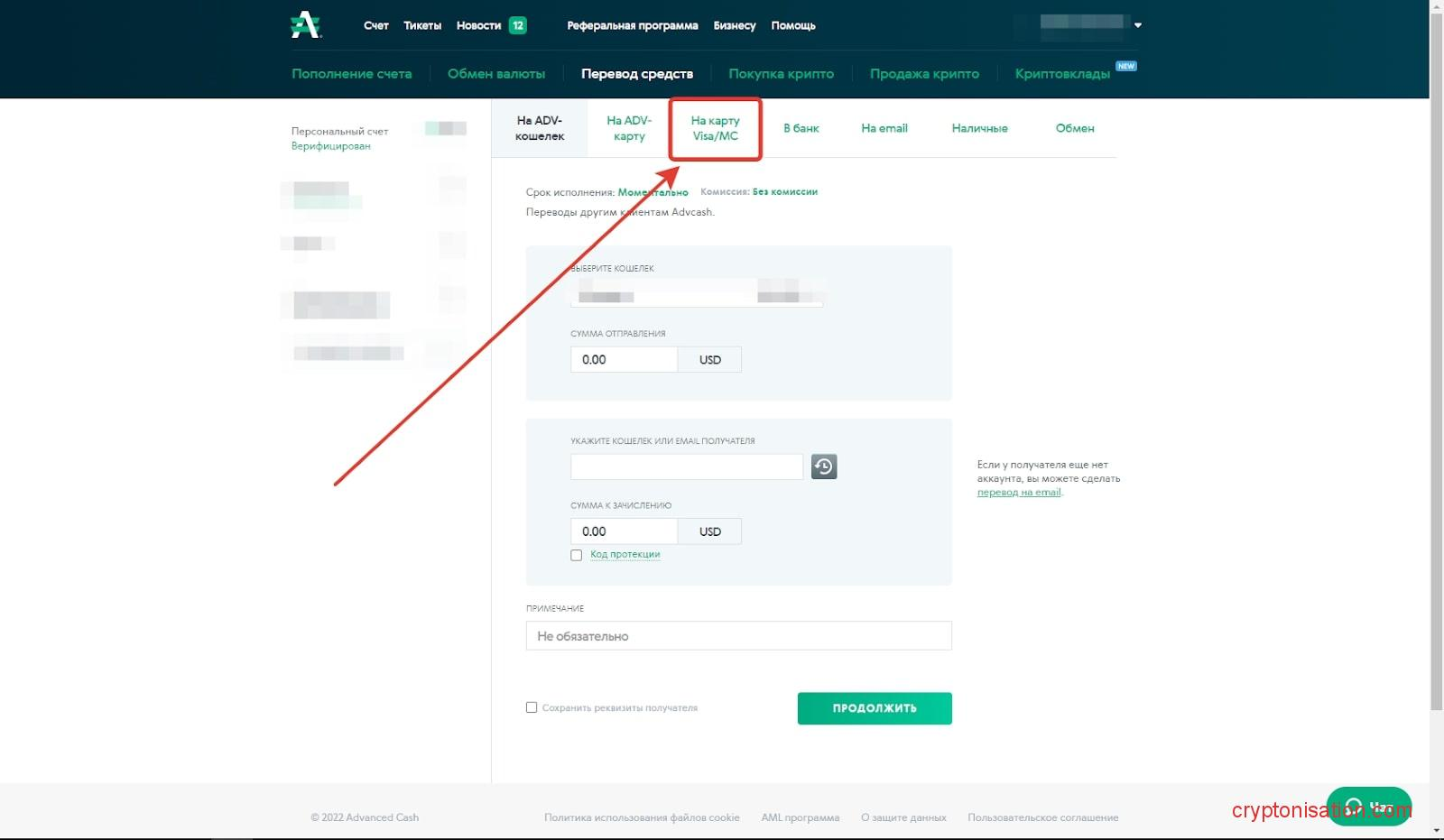Expand the account profile dropdown arrow
The image size is (1444, 840).
pyautogui.click(x=1138, y=25)
